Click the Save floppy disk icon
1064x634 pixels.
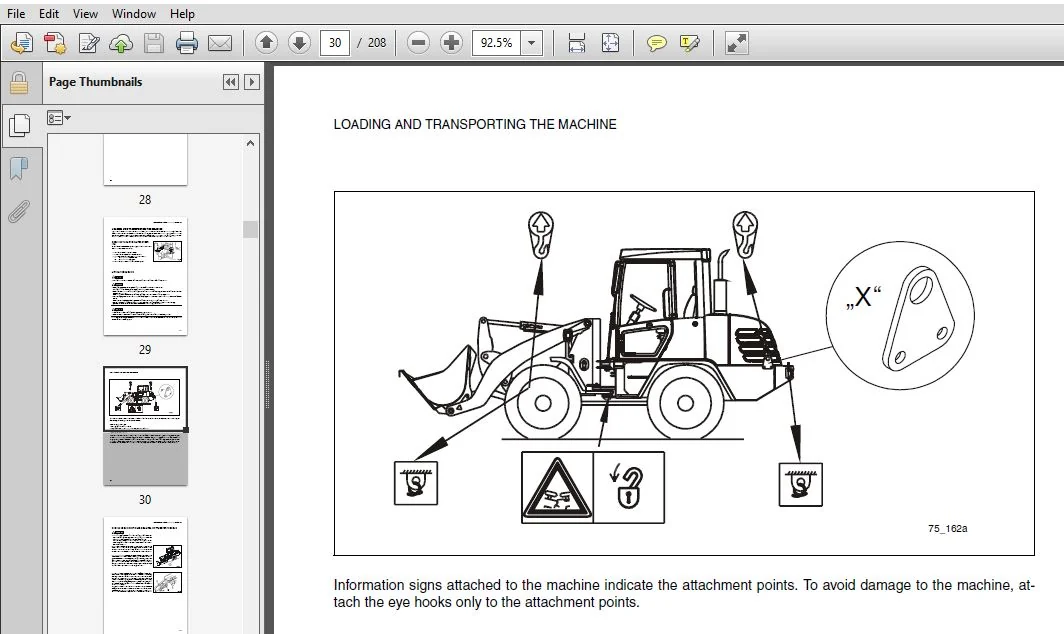pos(154,43)
